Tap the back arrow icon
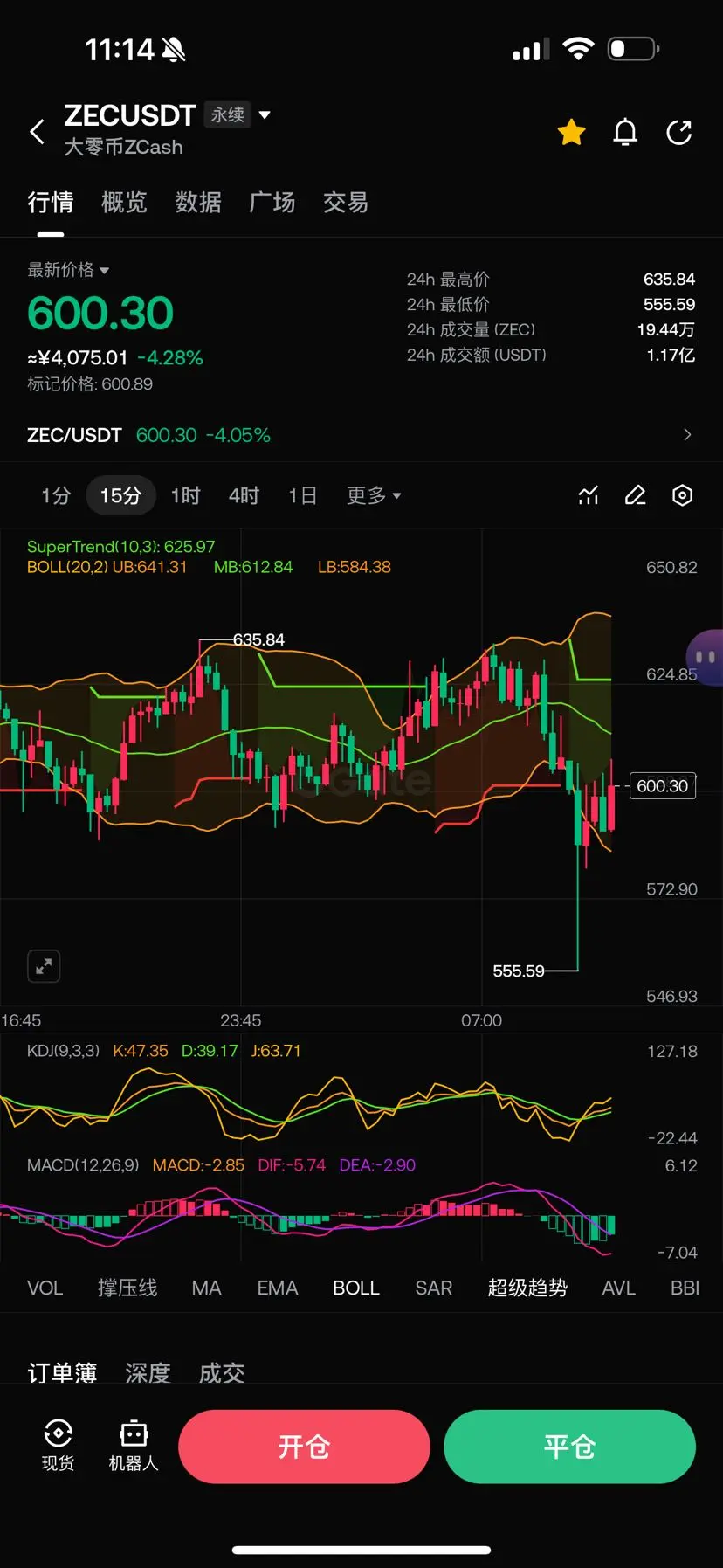The width and height of the screenshot is (723, 1568). 37,132
